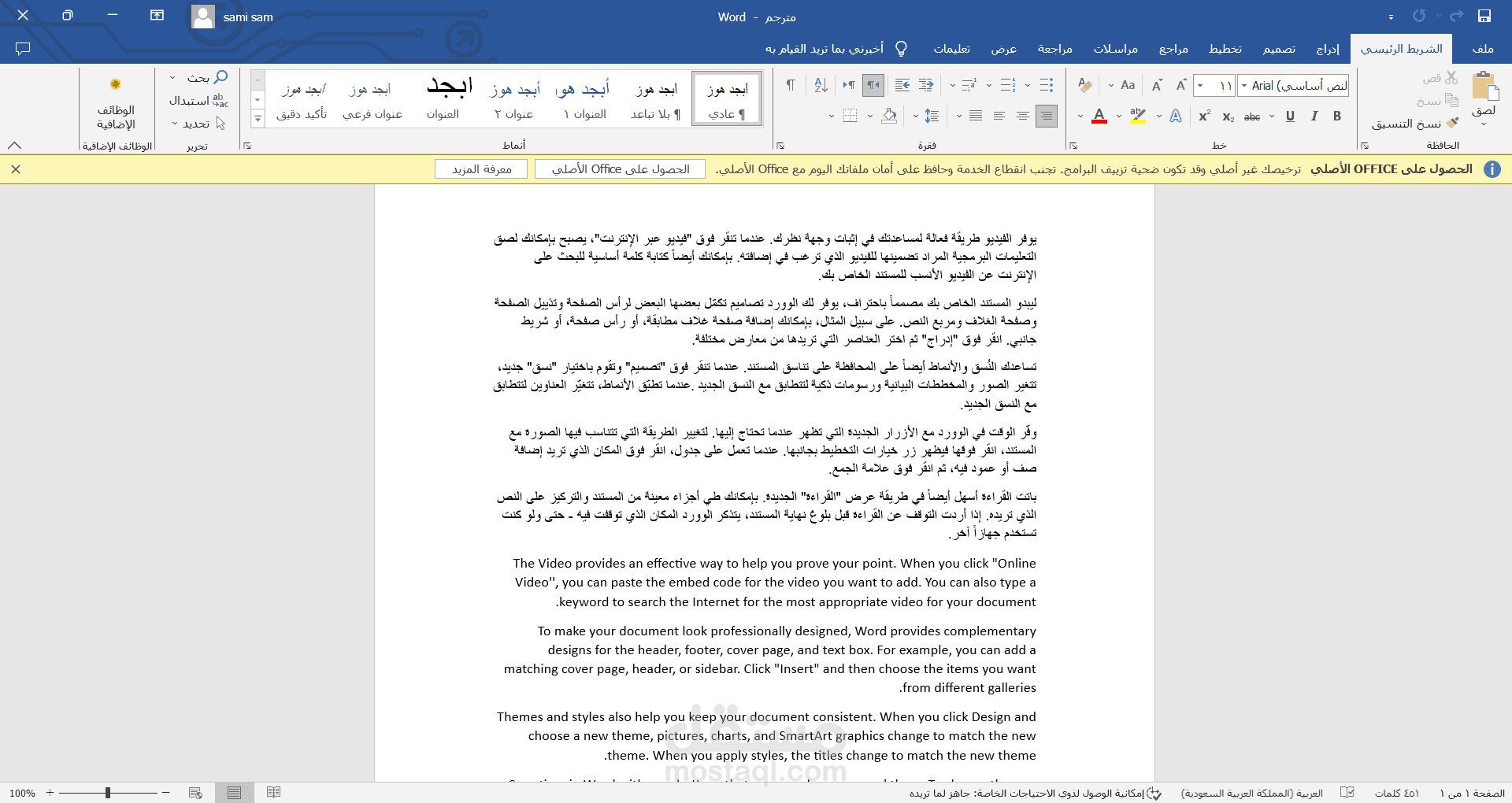Toggle italic formatting
Image resolution: width=1512 pixels, height=803 pixels.
(x=1314, y=117)
